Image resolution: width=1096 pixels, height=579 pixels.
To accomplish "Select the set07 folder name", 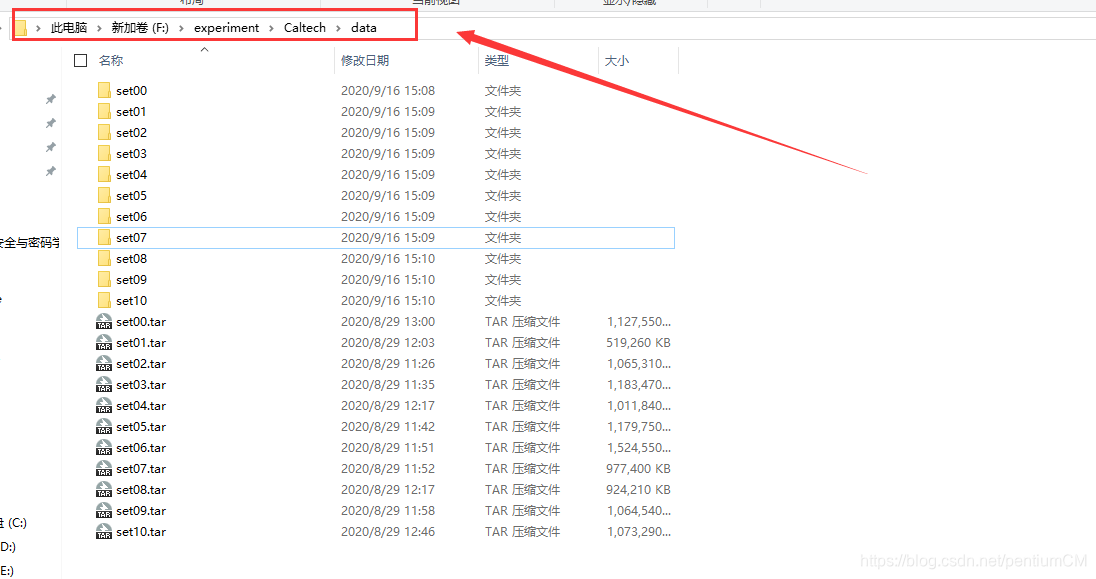I will click(x=131, y=238).
